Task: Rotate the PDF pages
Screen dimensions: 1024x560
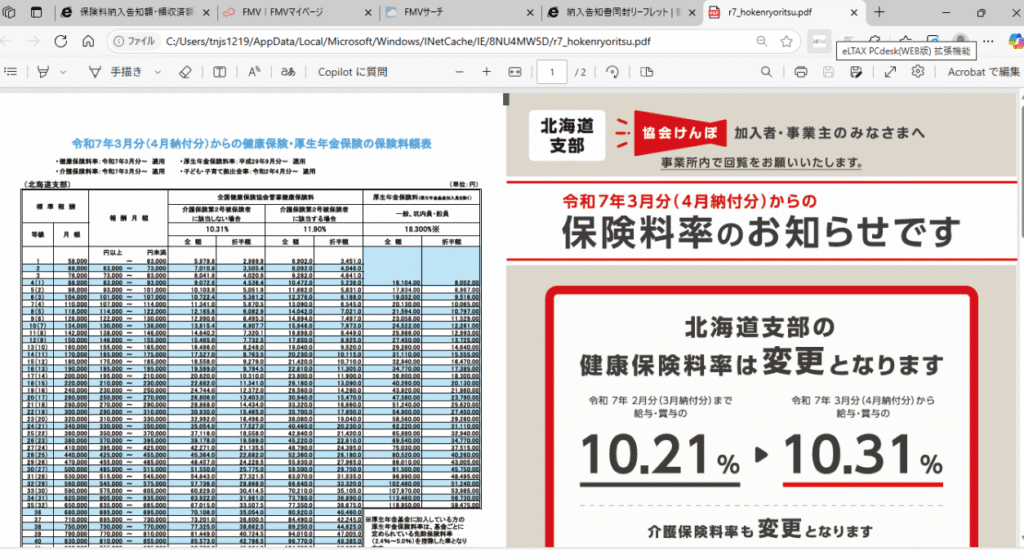Action: tap(612, 72)
